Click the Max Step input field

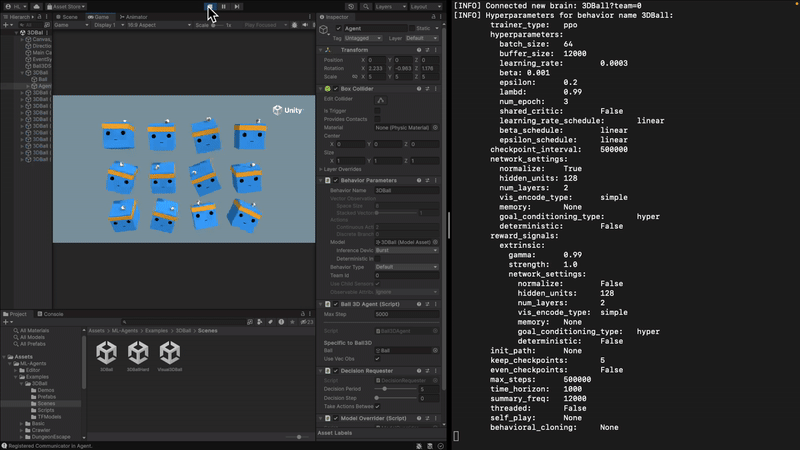click(x=407, y=314)
